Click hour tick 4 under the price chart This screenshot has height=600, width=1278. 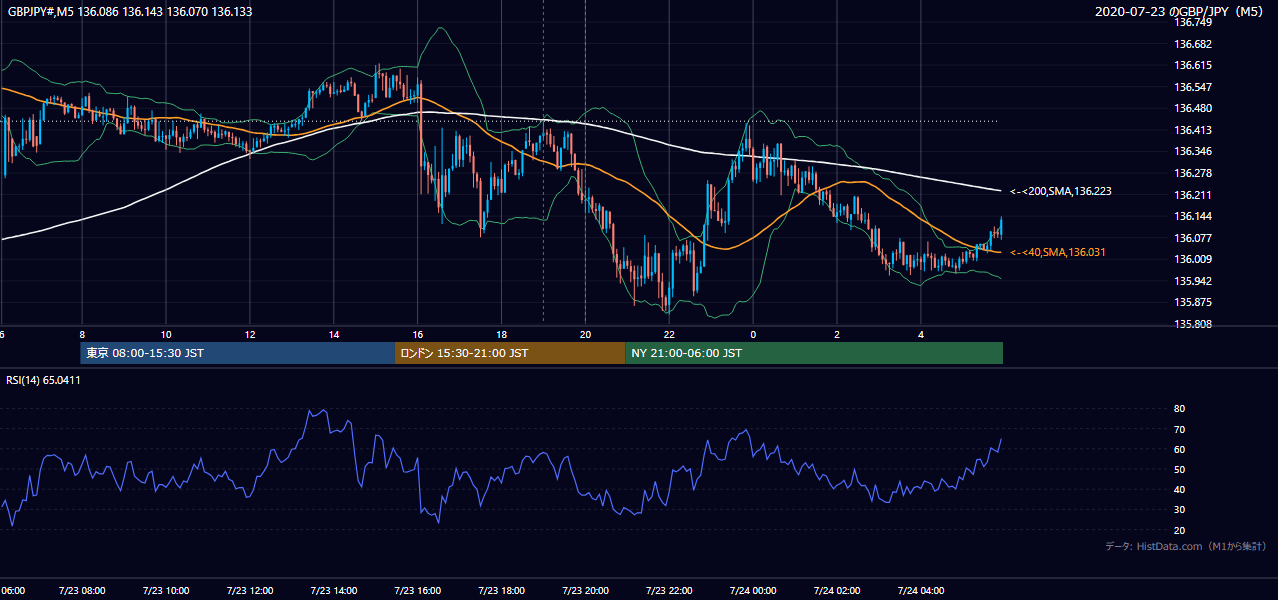pyautogui.click(x=921, y=335)
